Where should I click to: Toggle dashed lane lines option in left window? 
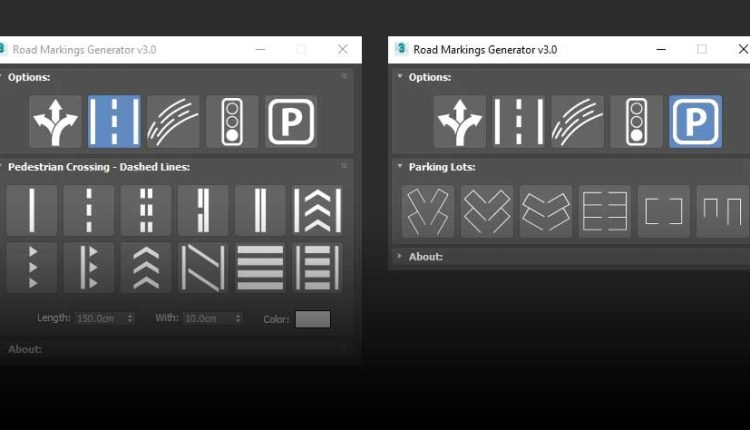click(x=114, y=122)
